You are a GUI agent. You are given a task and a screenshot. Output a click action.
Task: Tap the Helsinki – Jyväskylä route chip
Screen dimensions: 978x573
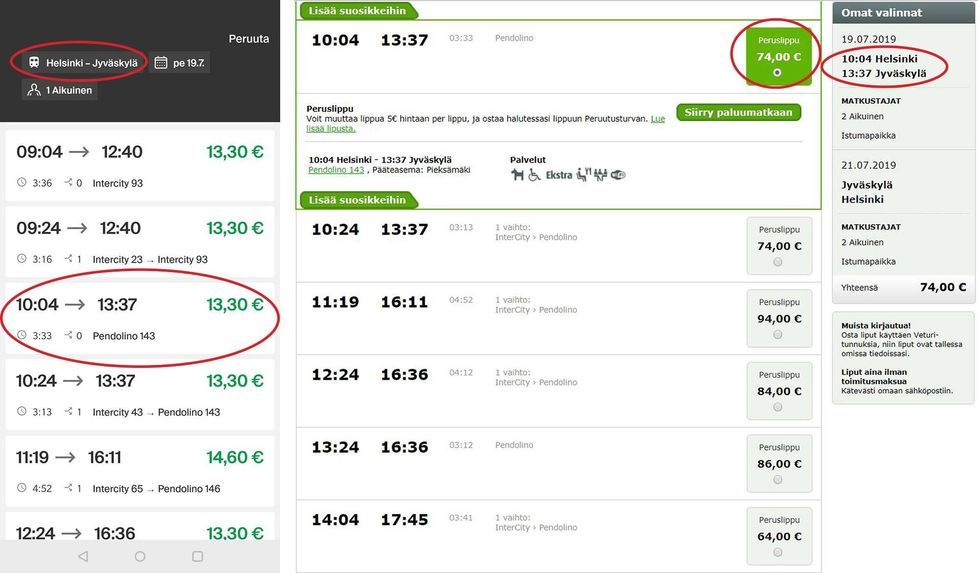83,62
